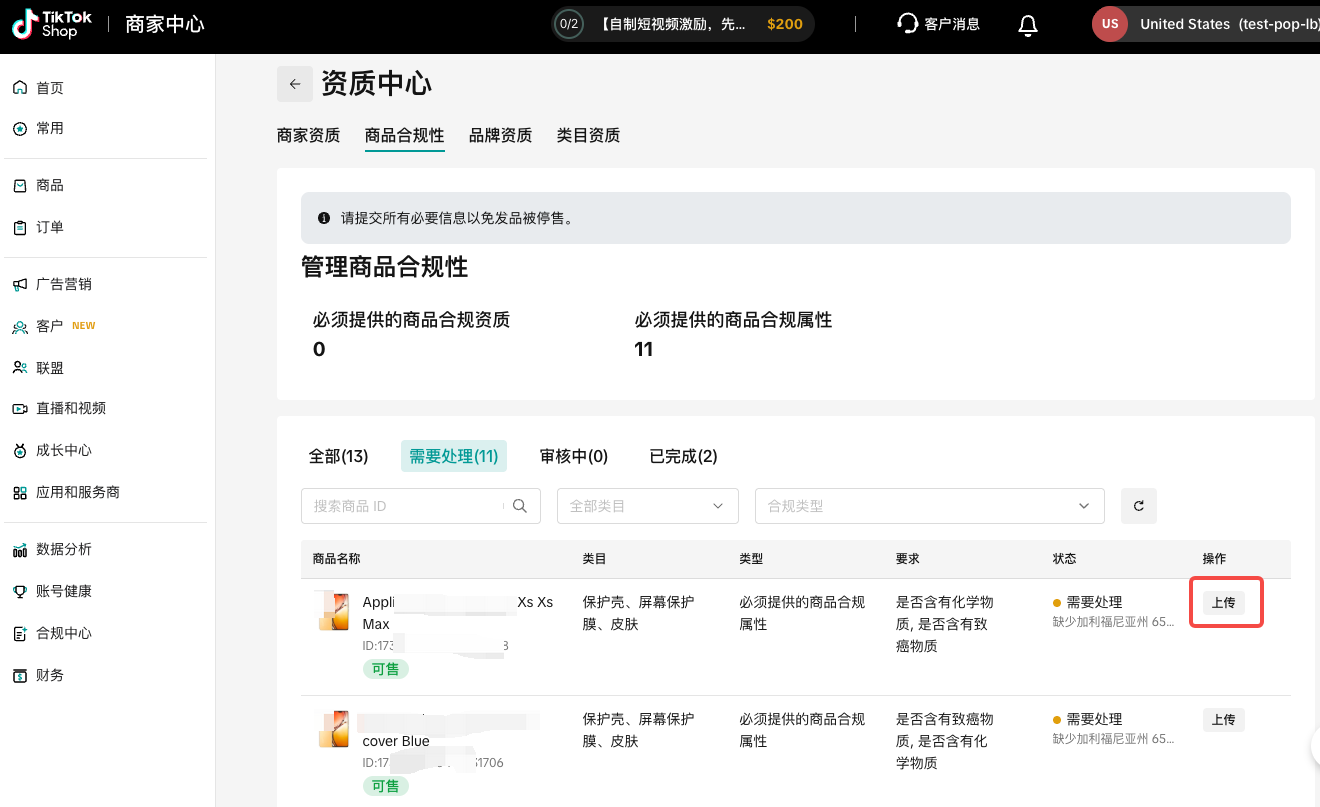Open 客户消息 headset icon

(908, 24)
